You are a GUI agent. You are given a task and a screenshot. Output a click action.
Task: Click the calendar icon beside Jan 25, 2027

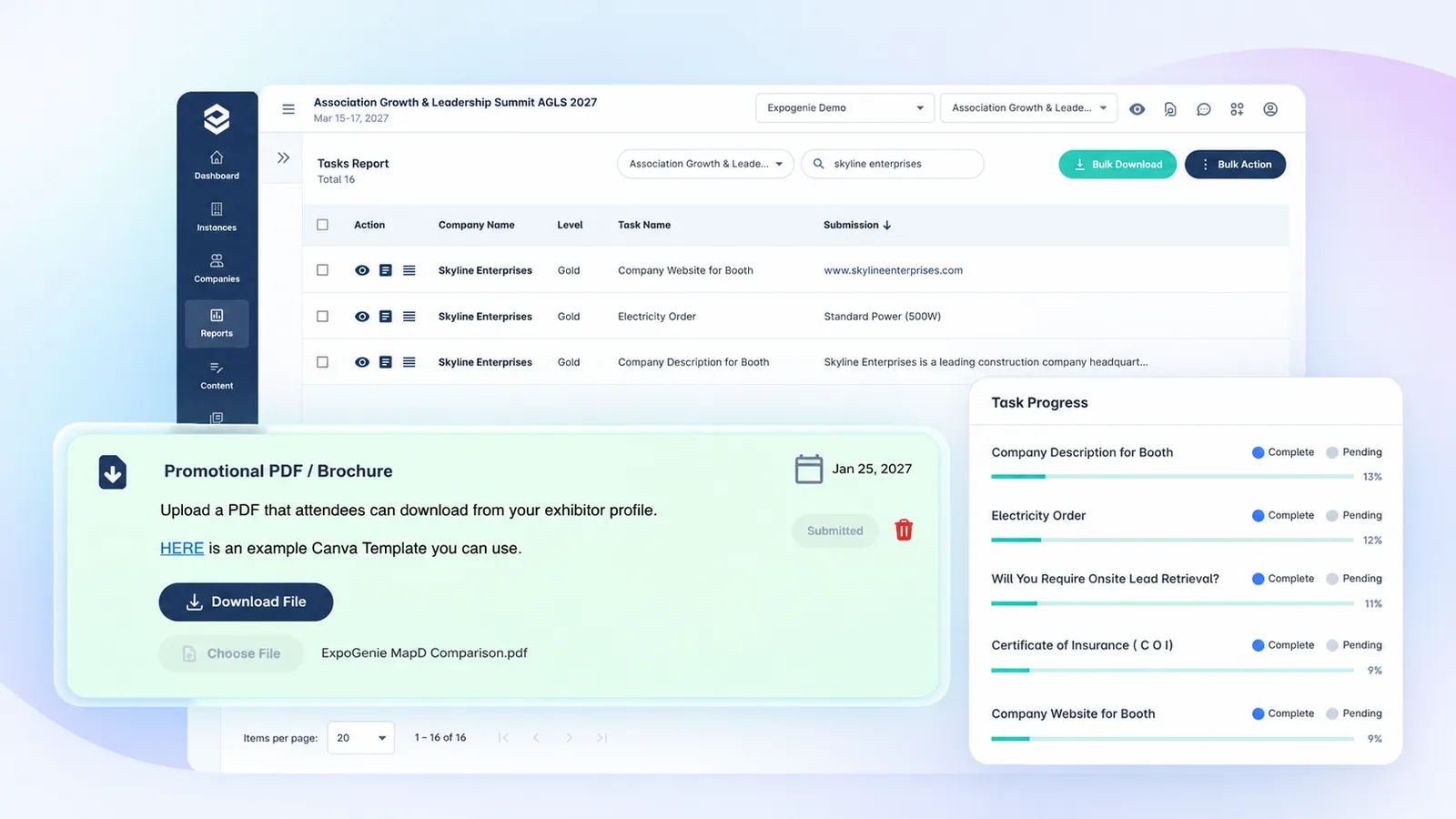pyautogui.click(x=809, y=469)
